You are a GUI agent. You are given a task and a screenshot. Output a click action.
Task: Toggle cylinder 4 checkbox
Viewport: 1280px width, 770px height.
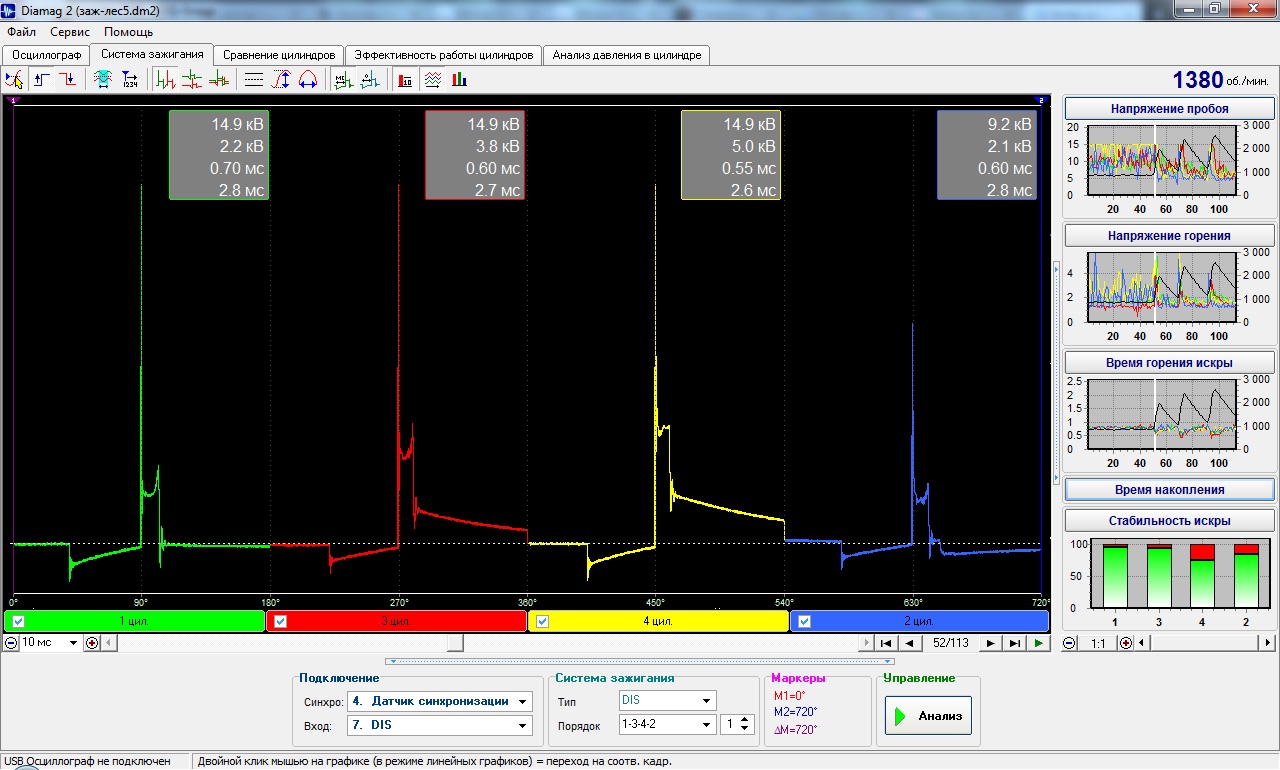click(x=543, y=621)
